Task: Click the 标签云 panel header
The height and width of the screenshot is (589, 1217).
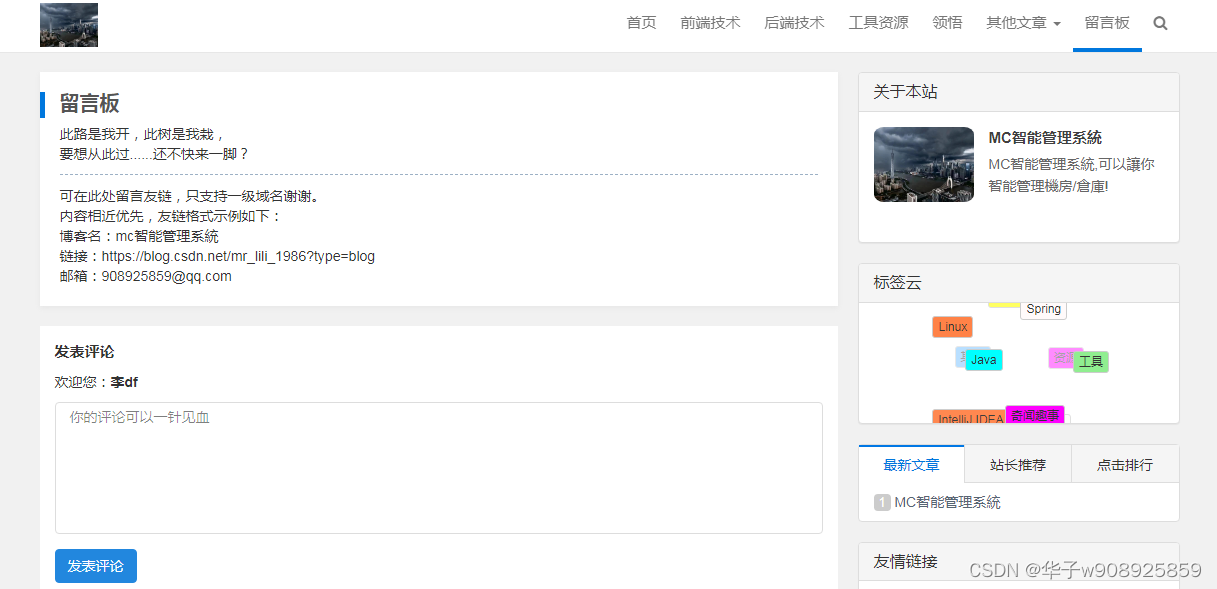Action: click(1019, 283)
